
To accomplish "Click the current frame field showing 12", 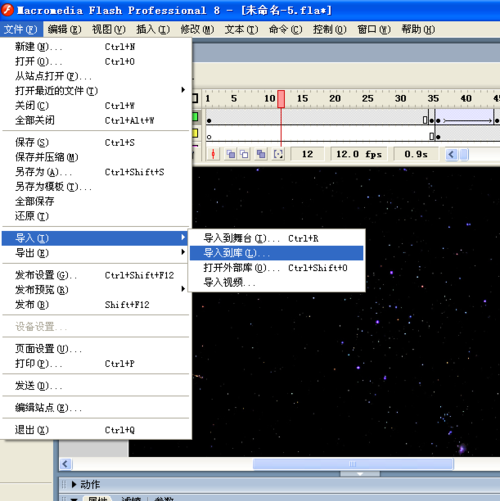I will (x=307, y=154).
